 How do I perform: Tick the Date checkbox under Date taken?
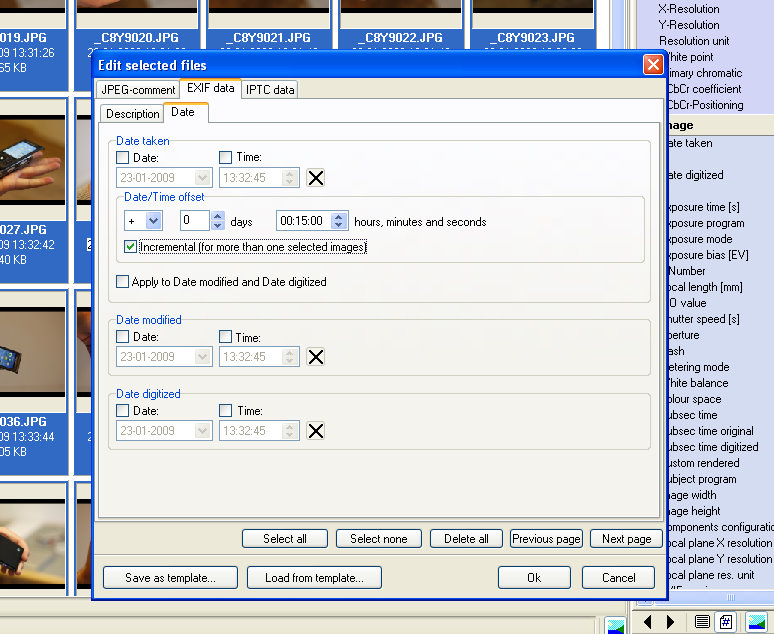123,157
